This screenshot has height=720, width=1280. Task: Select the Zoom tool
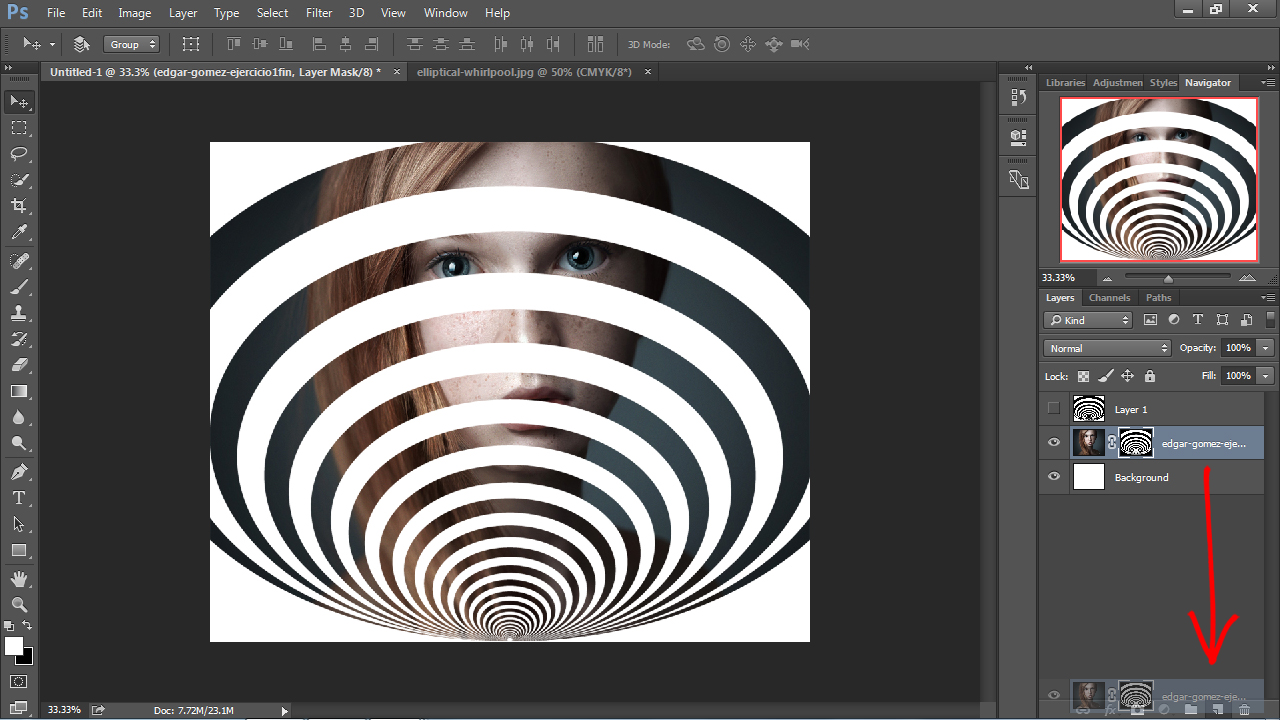coord(19,604)
